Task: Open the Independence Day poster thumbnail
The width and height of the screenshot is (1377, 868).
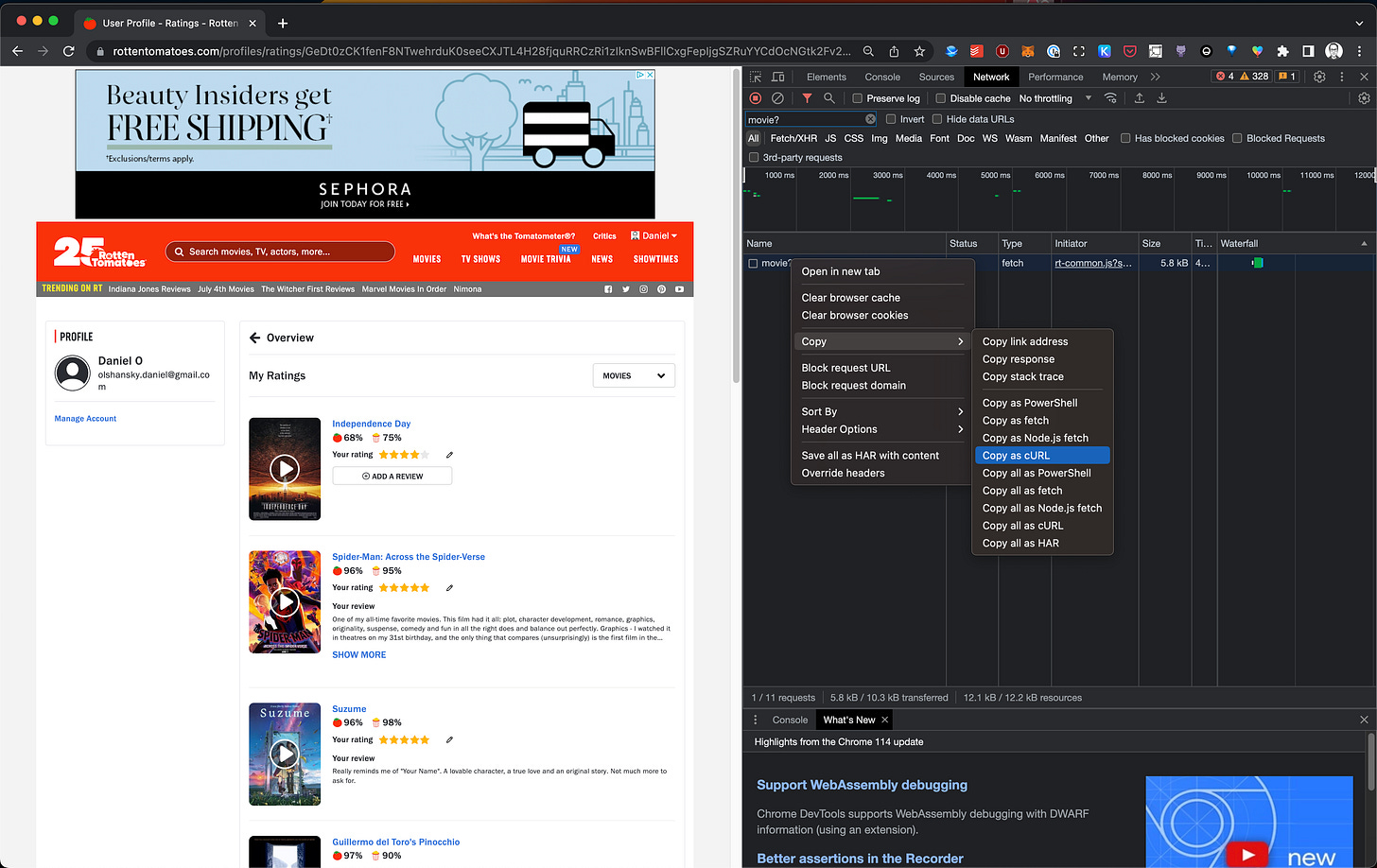Action: [285, 469]
